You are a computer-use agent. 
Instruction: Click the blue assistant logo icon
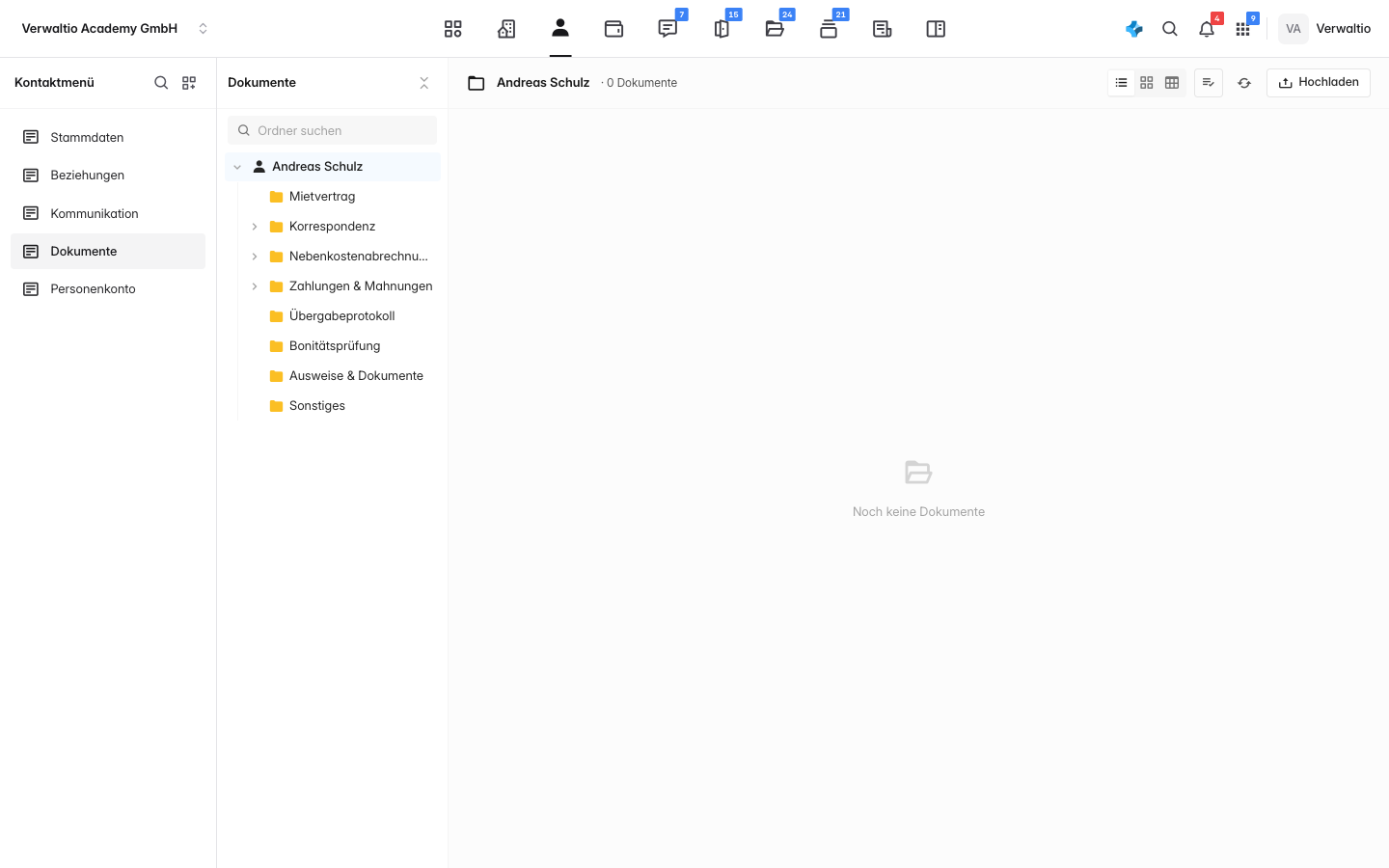1134,29
